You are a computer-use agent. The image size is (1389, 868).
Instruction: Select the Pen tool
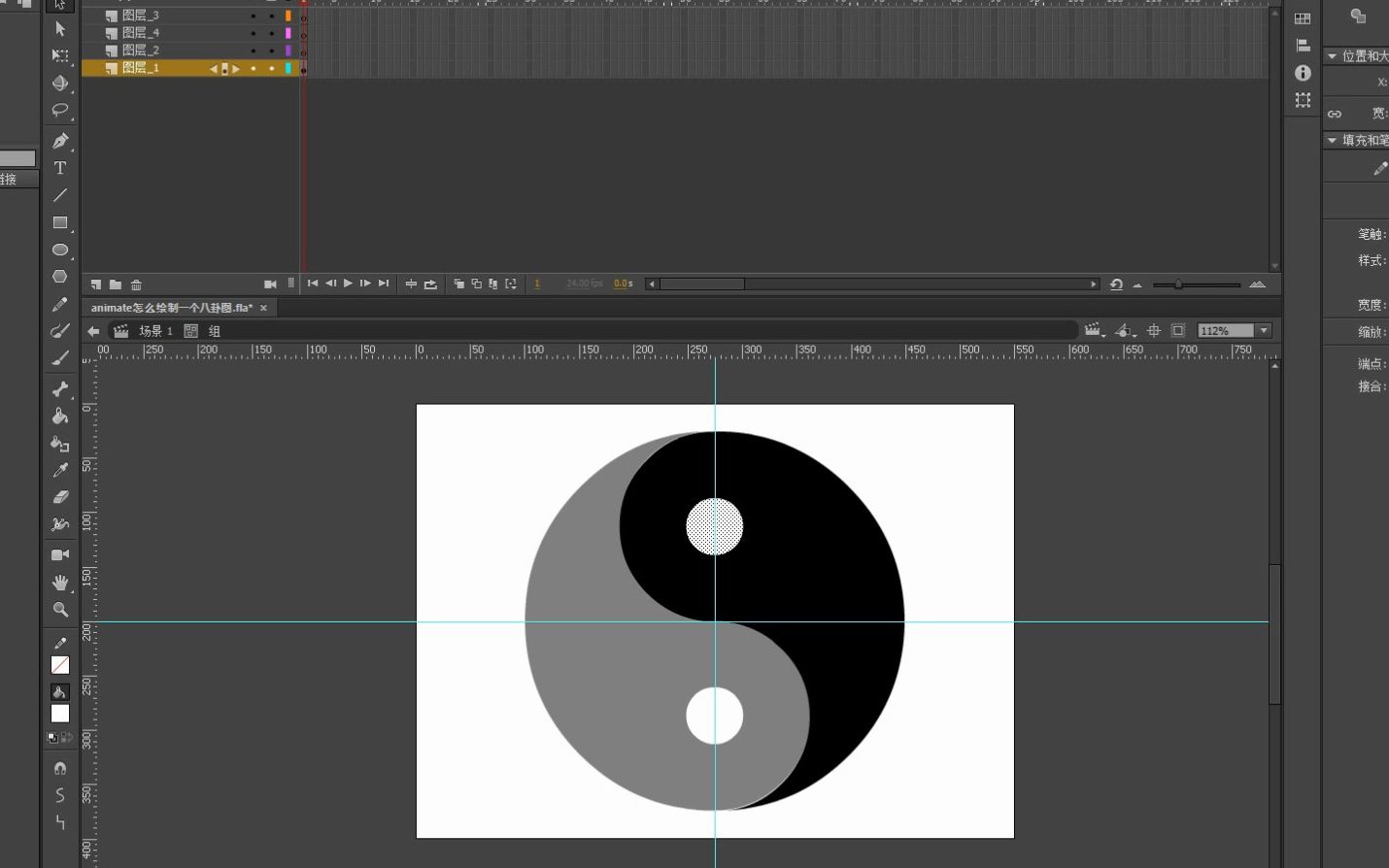60,141
